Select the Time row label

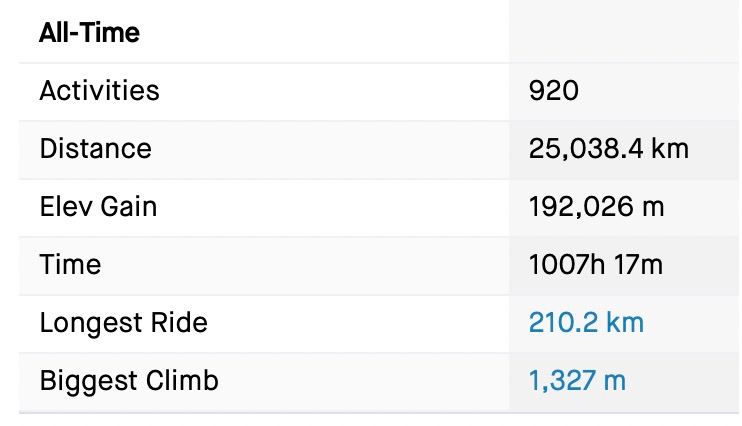(70, 265)
